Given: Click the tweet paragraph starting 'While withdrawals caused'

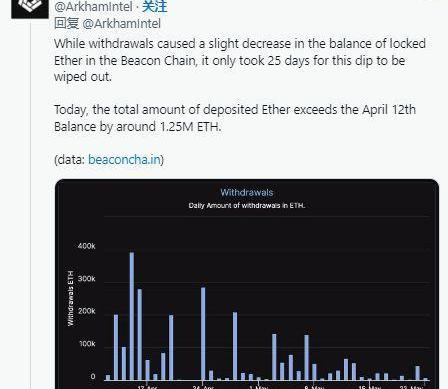Looking at the screenshot, I should [240, 60].
